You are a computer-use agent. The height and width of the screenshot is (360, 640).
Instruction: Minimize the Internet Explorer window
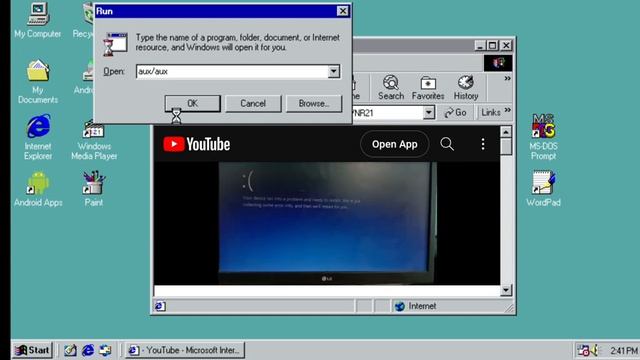(480, 45)
